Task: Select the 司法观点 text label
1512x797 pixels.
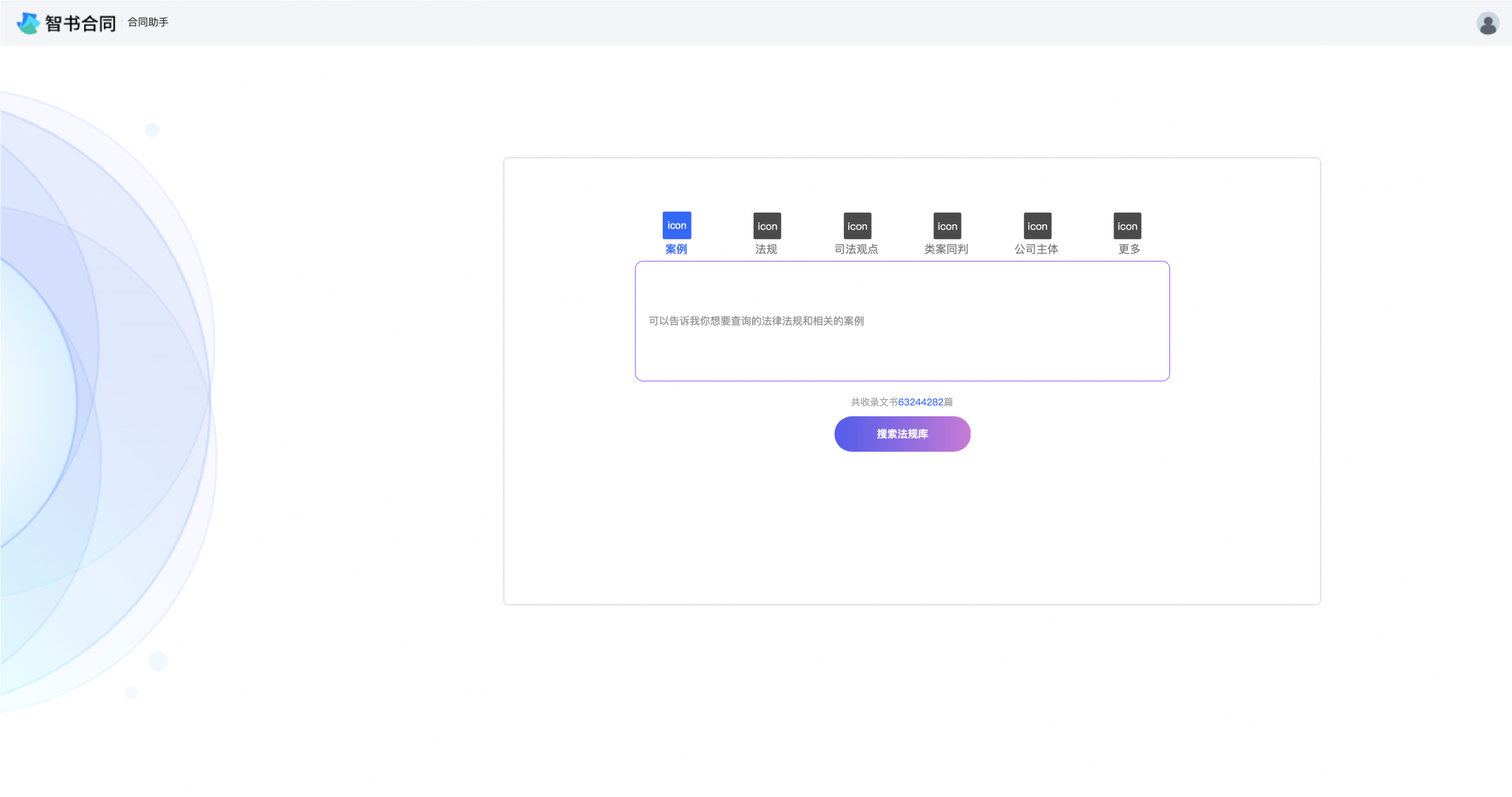Action: 856,249
